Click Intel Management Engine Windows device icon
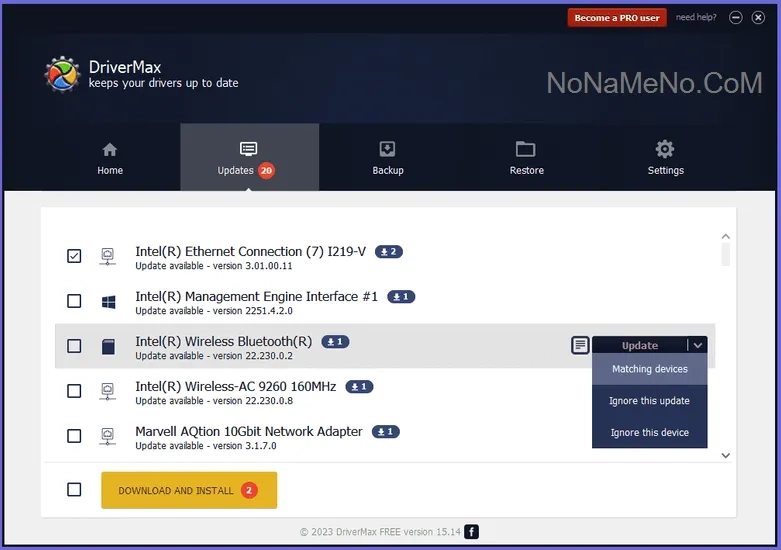The height and width of the screenshot is (550, 781). click(108, 301)
